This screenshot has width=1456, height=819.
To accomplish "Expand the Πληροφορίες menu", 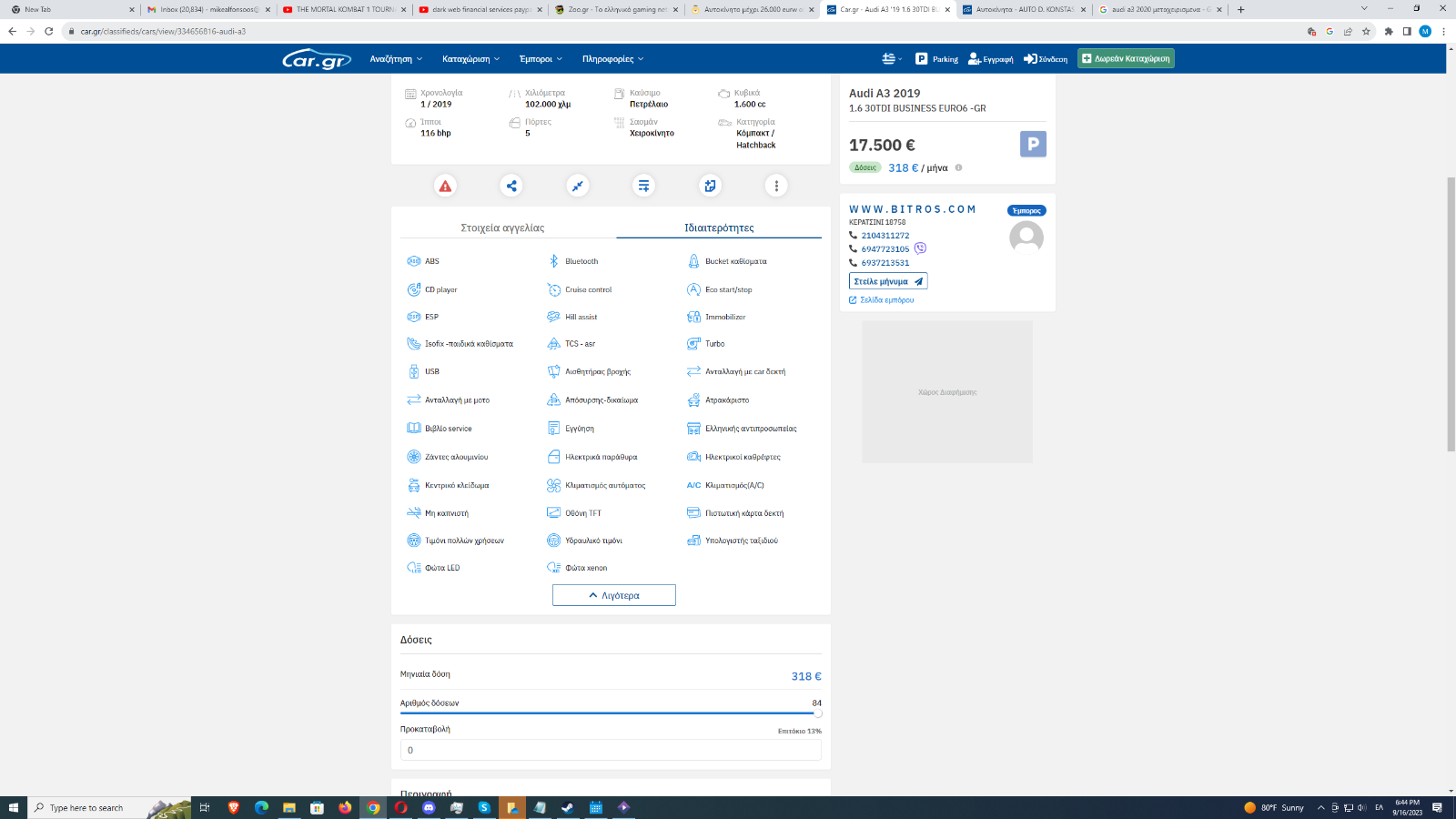I will tap(613, 59).
